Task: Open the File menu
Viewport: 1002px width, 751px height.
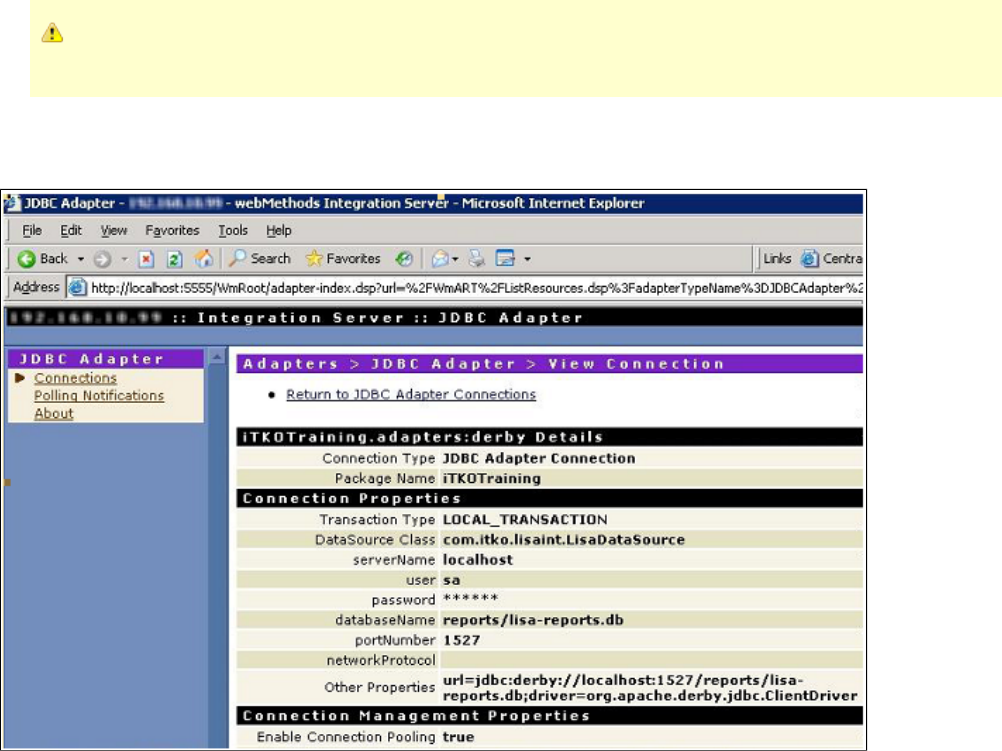Action: click(x=32, y=230)
